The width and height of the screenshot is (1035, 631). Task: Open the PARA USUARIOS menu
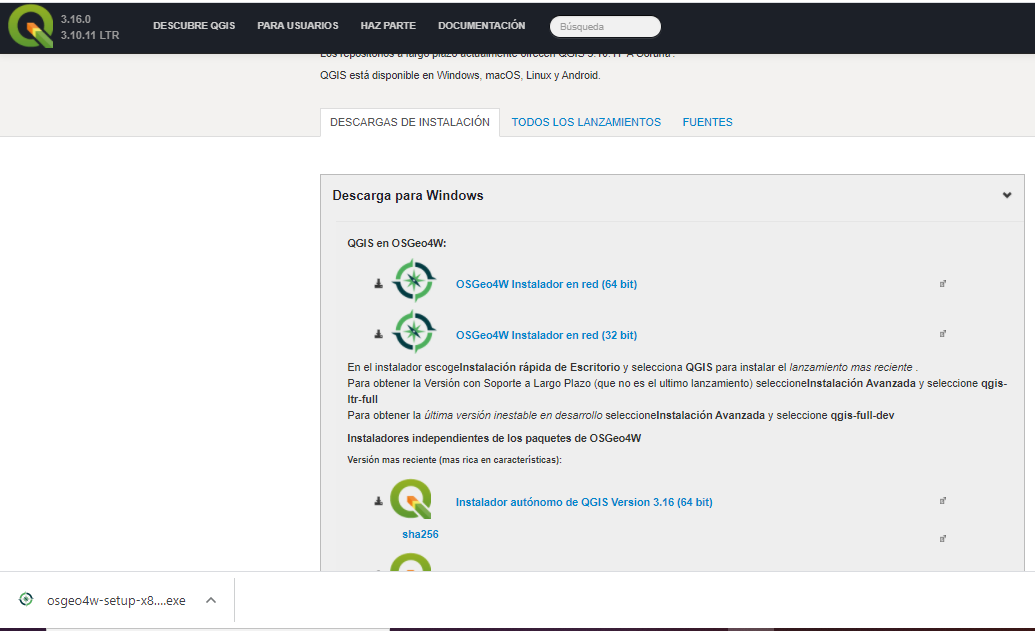point(298,26)
